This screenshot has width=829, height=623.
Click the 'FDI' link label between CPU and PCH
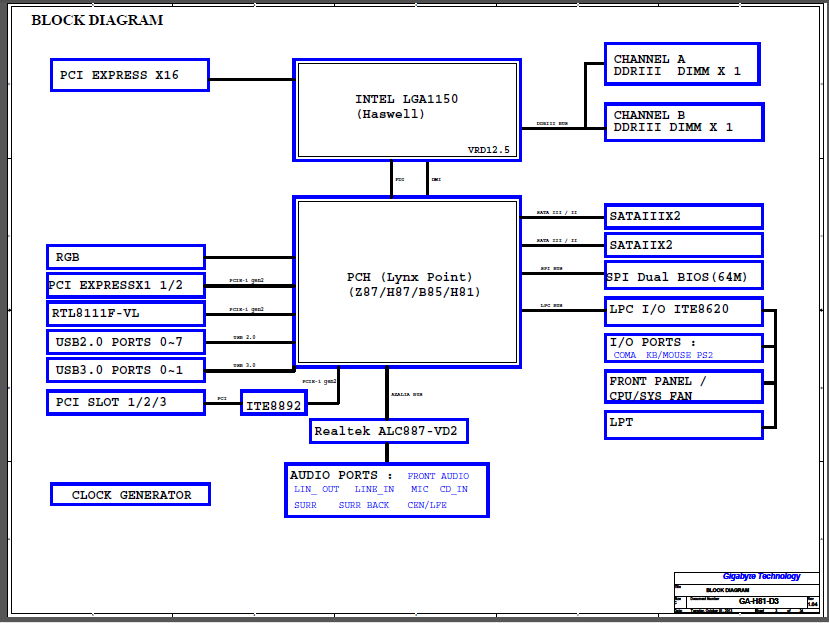(400, 179)
